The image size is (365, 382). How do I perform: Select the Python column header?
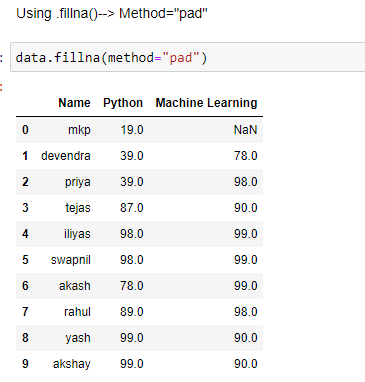point(123,103)
